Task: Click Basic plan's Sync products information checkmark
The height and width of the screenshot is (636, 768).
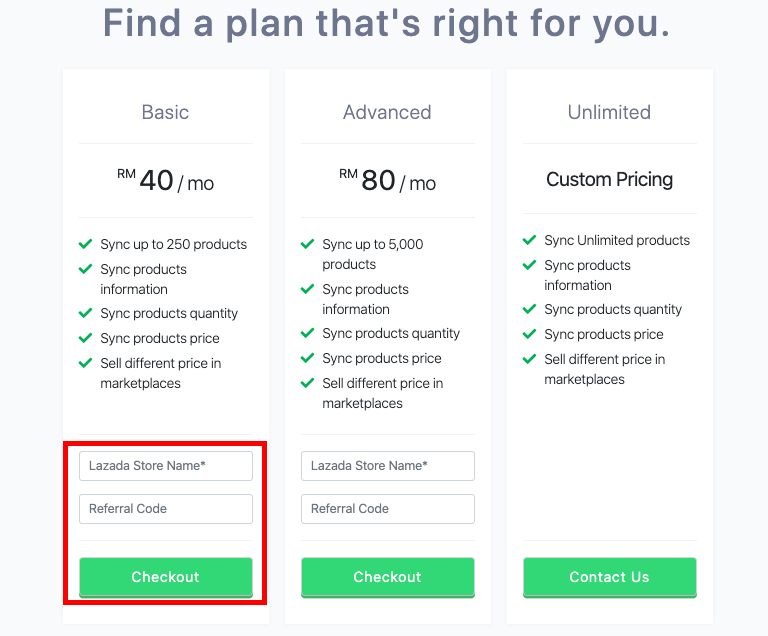Action: point(86,269)
